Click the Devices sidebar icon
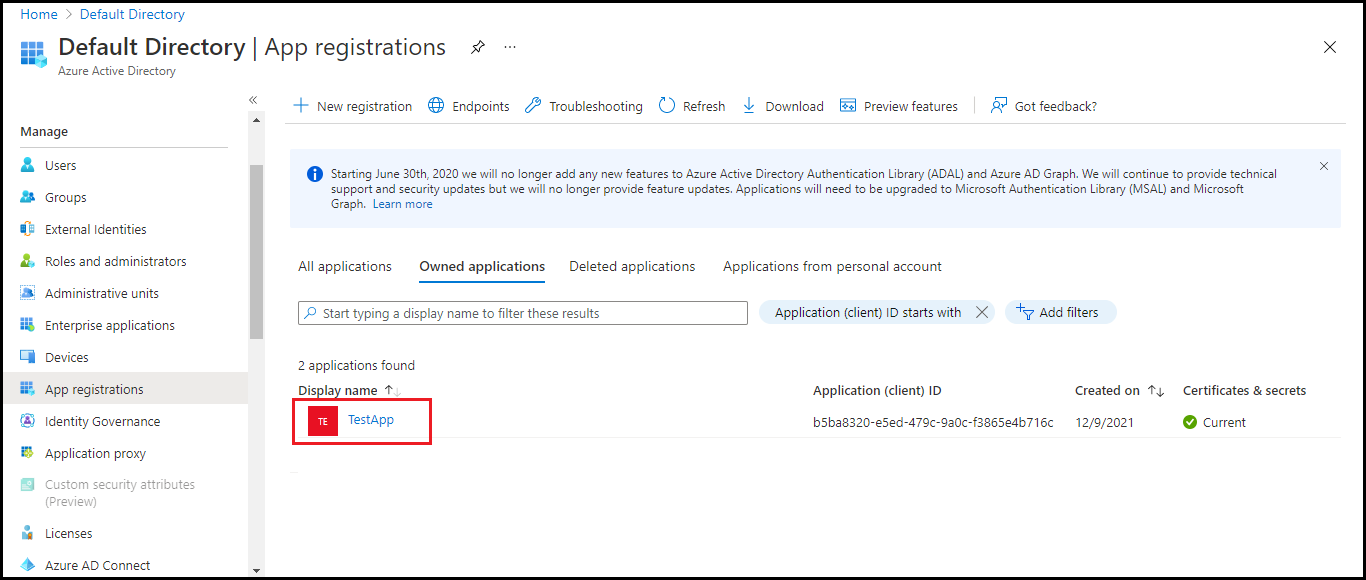This screenshot has width=1366, height=580. point(27,357)
